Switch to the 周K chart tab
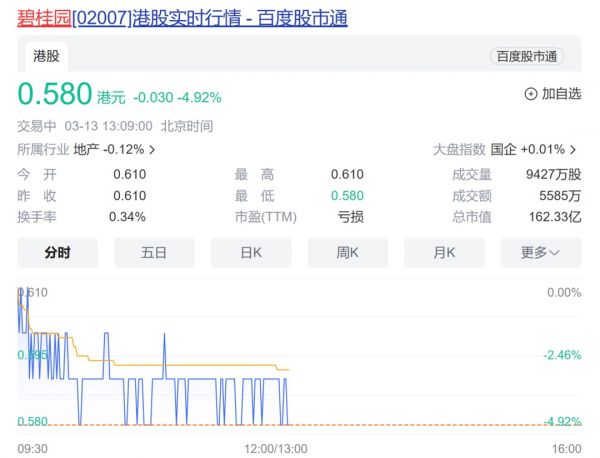 (347, 253)
